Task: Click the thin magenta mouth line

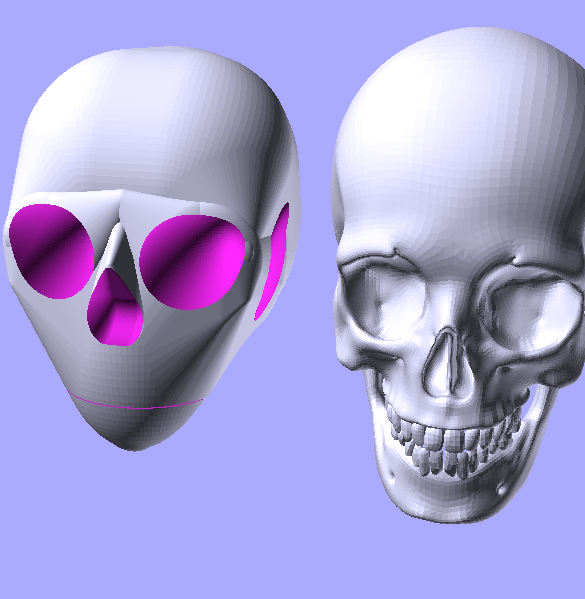Action: 136,403
